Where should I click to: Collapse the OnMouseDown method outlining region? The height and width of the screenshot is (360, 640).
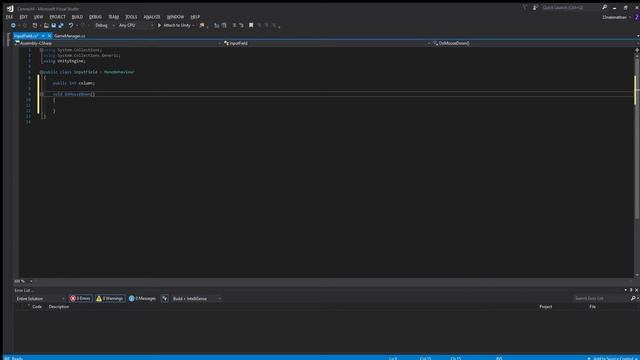pos(41,94)
